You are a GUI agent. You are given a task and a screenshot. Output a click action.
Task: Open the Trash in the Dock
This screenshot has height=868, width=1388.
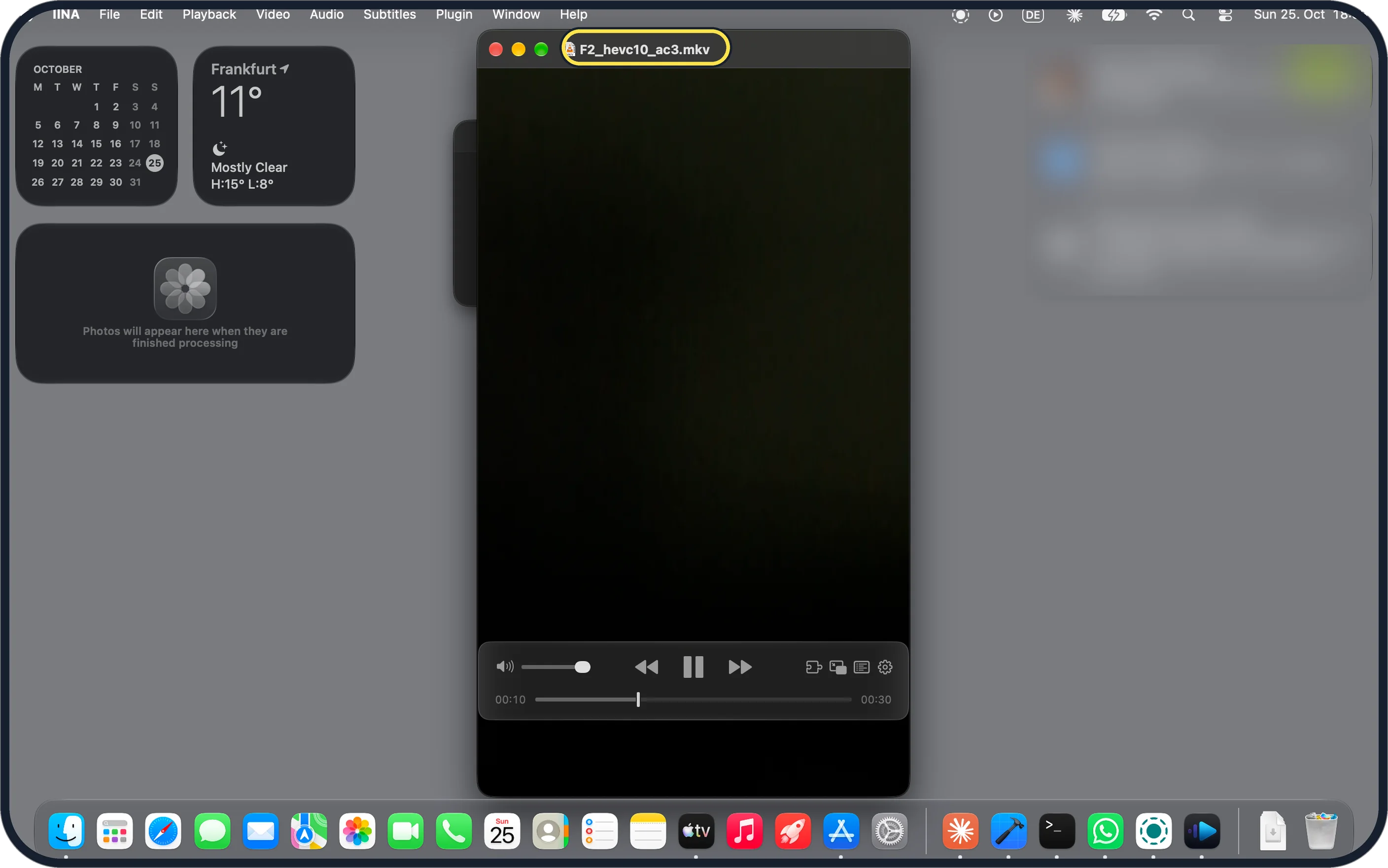(1321, 831)
